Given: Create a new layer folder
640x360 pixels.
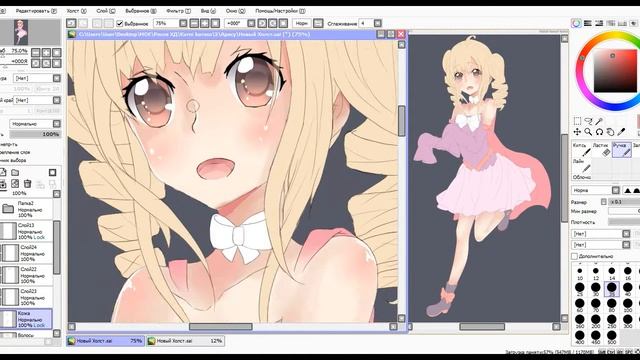Looking at the screenshot, I should (x=15, y=173).
